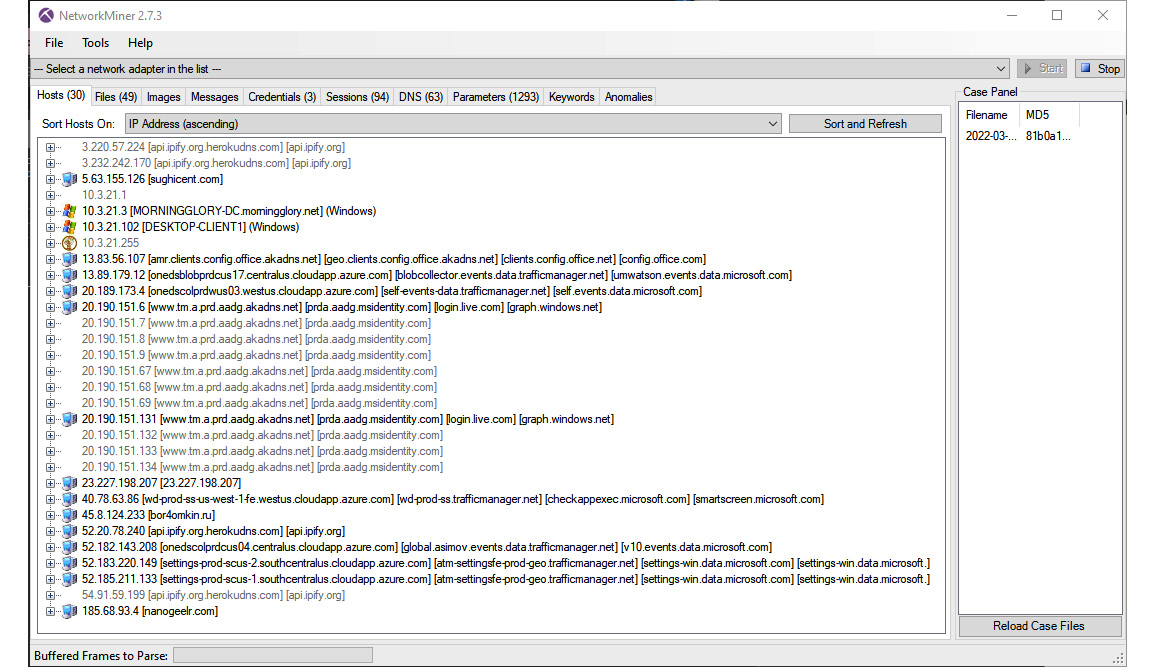
Task: Switch to the Messages tab
Action: pyautogui.click(x=214, y=96)
